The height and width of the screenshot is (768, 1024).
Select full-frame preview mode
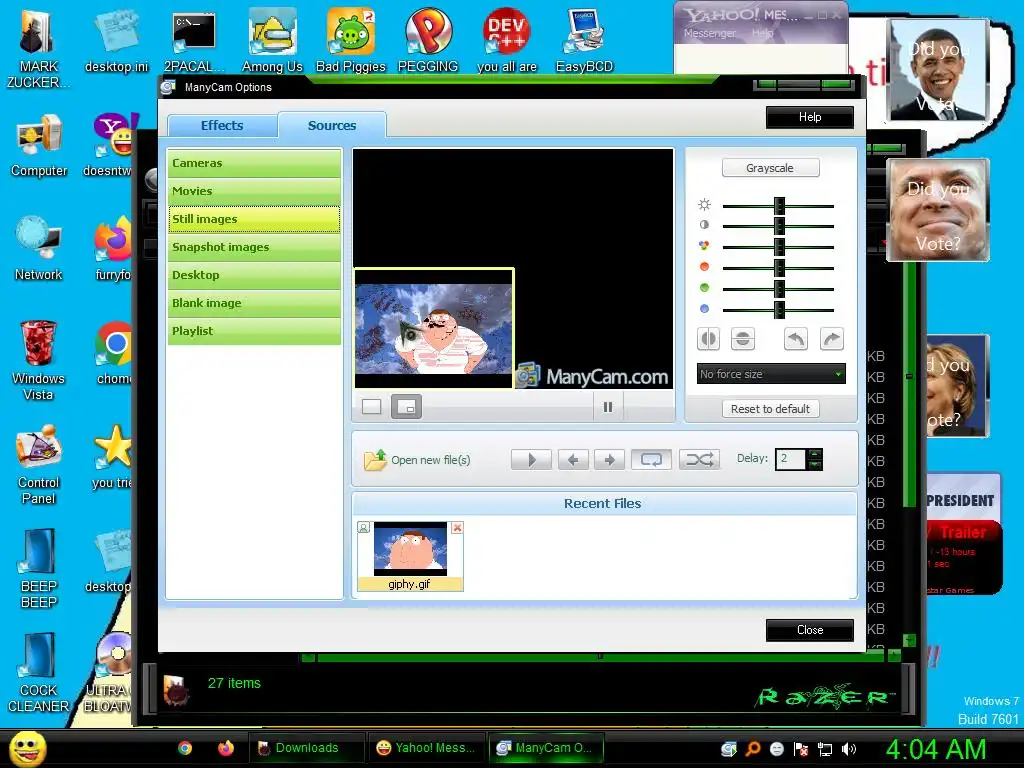click(372, 407)
